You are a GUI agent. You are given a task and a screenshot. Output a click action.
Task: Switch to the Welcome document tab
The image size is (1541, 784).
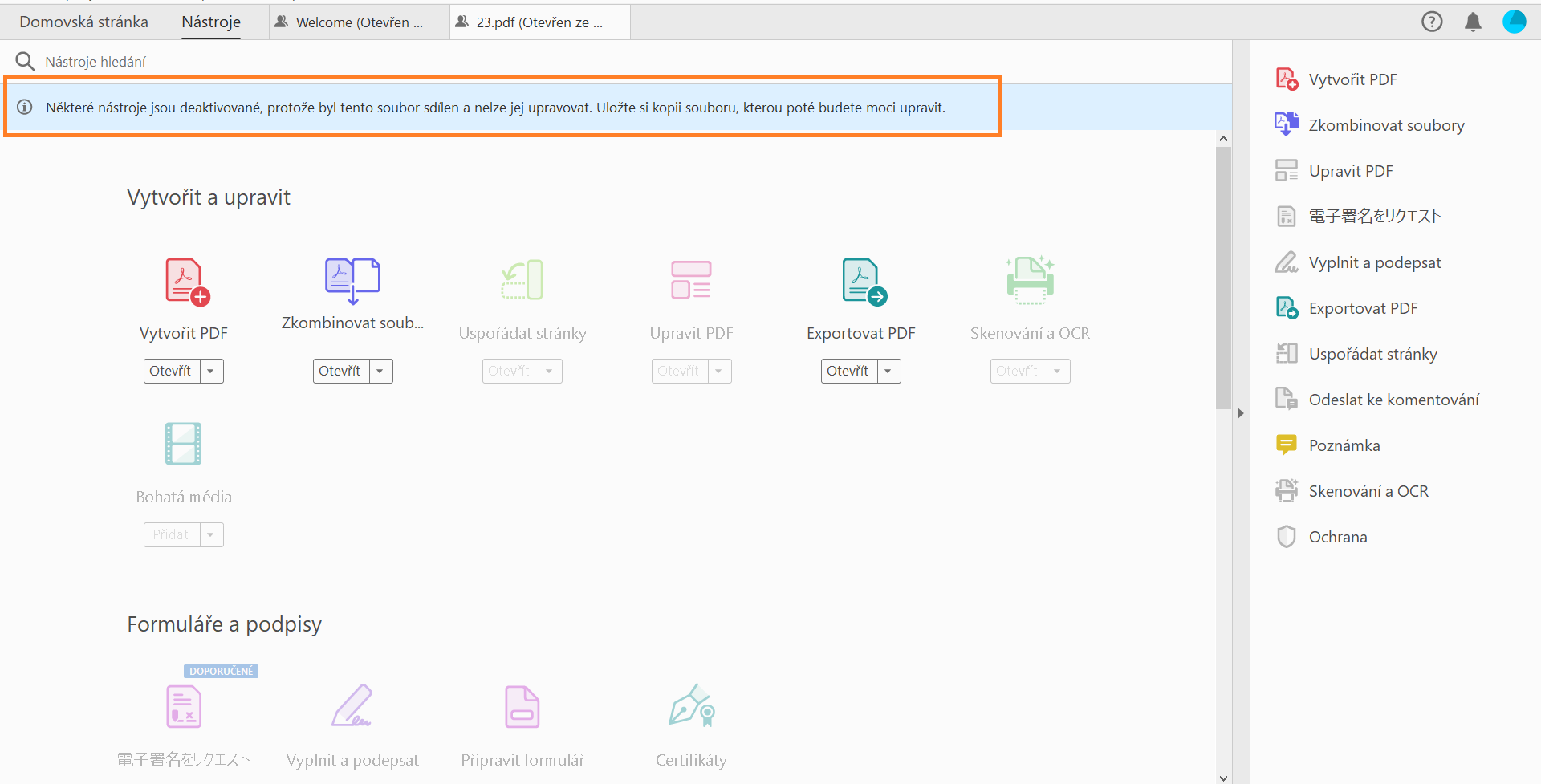(x=360, y=22)
